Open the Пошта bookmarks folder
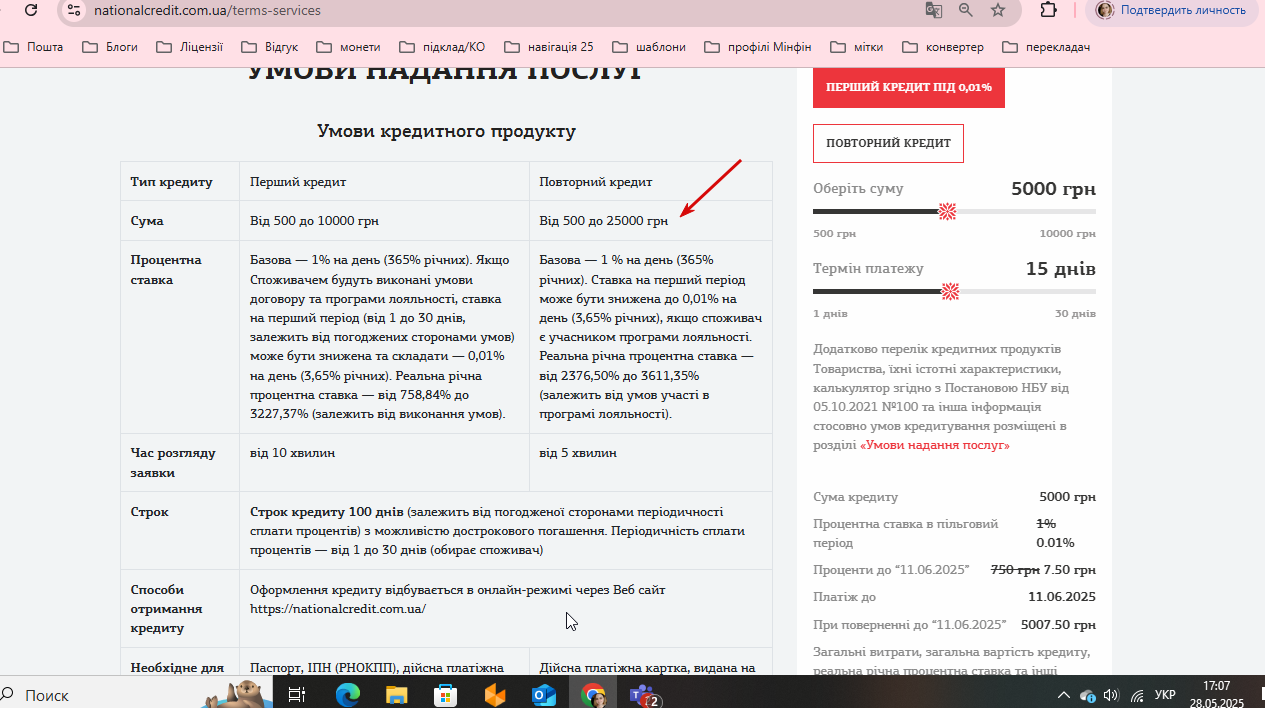Viewport: 1265px width, 708px height. pyautogui.click(x=34, y=47)
